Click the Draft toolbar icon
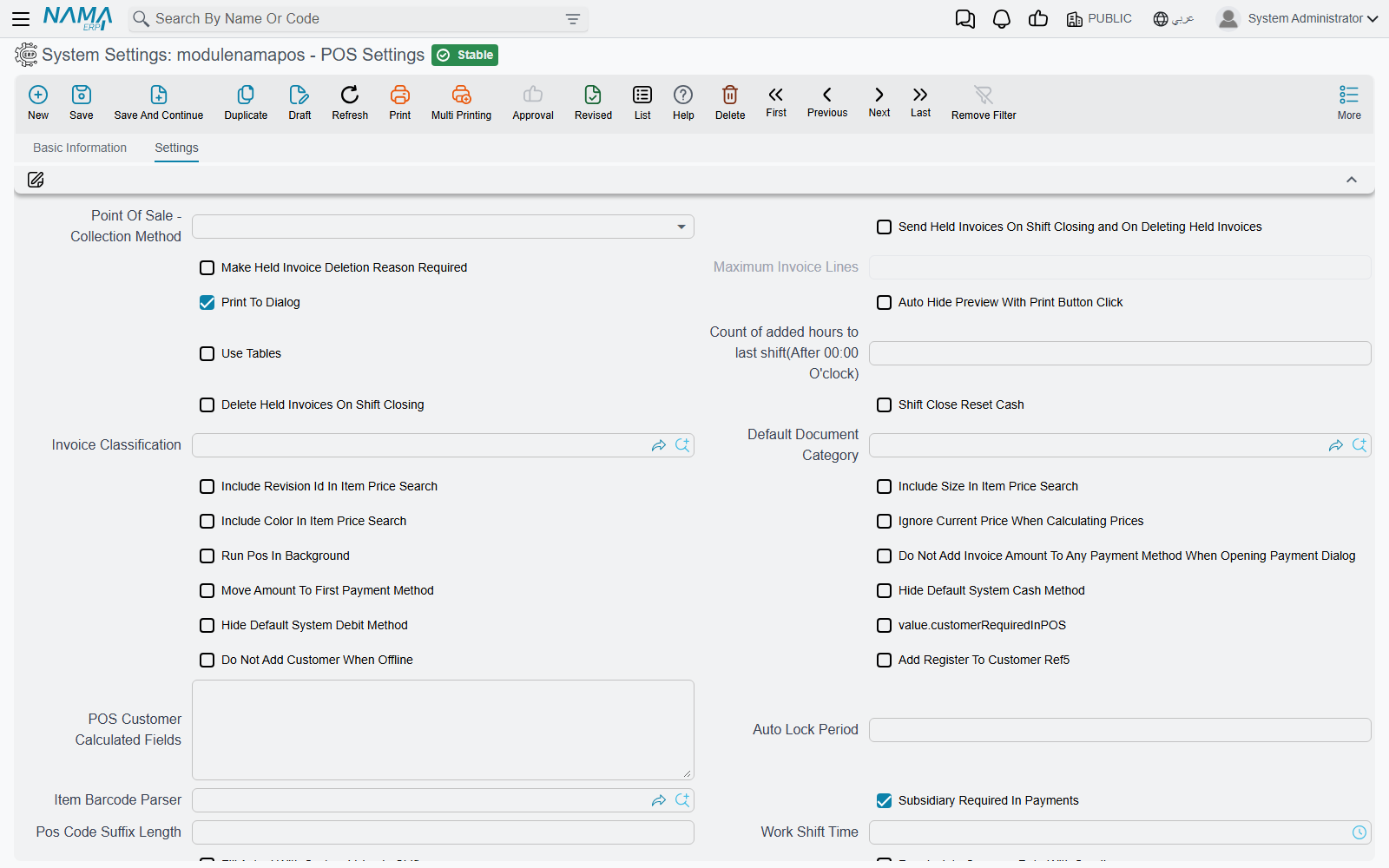The image size is (1389, 868). 300,95
